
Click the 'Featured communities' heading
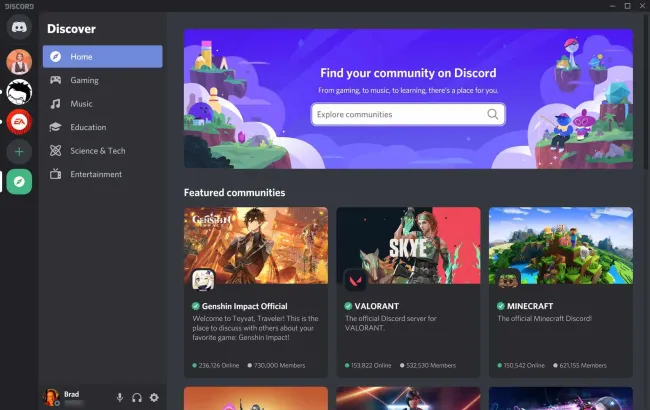point(235,192)
